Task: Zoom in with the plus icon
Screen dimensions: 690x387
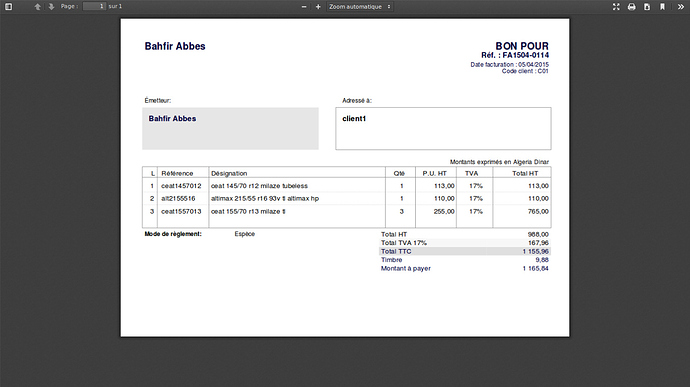Action: pos(318,7)
